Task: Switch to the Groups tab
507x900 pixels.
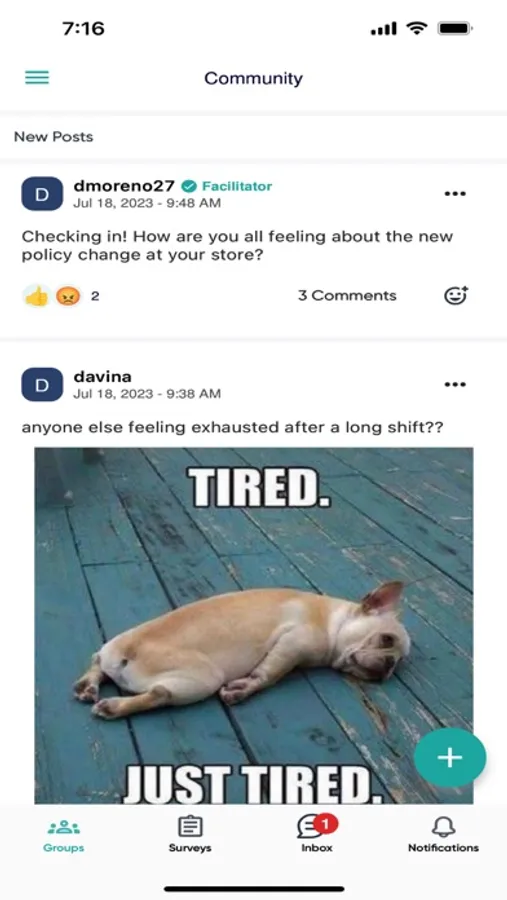Action: (63, 836)
